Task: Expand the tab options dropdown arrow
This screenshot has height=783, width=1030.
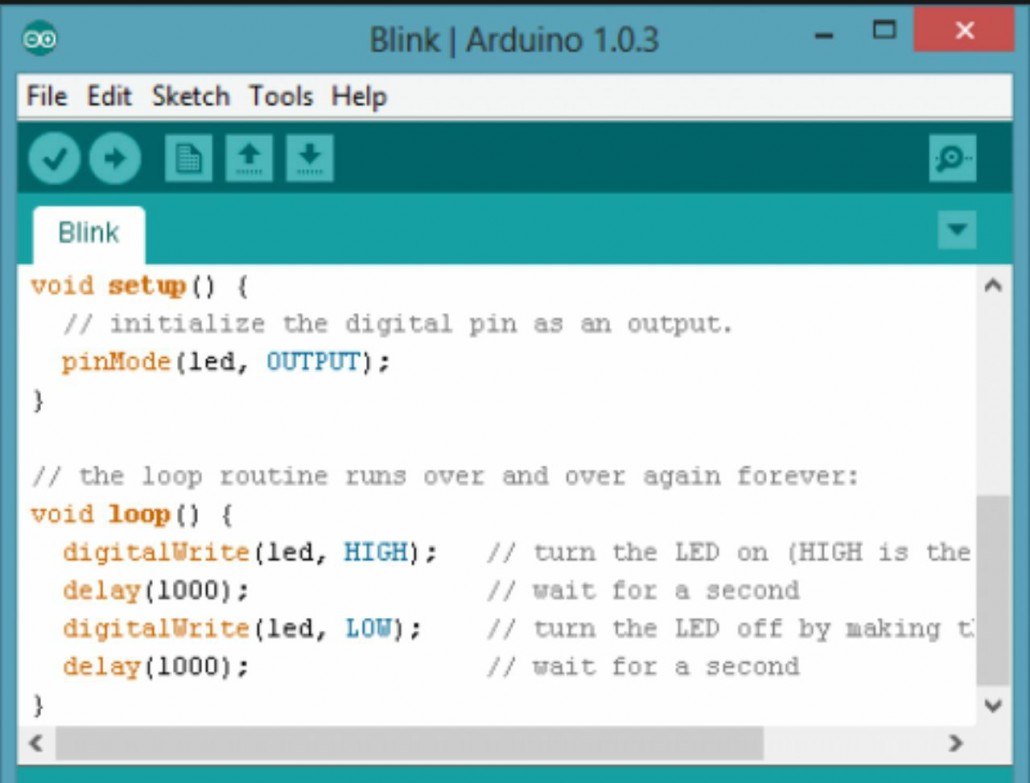Action: click(x=957, y=231)
